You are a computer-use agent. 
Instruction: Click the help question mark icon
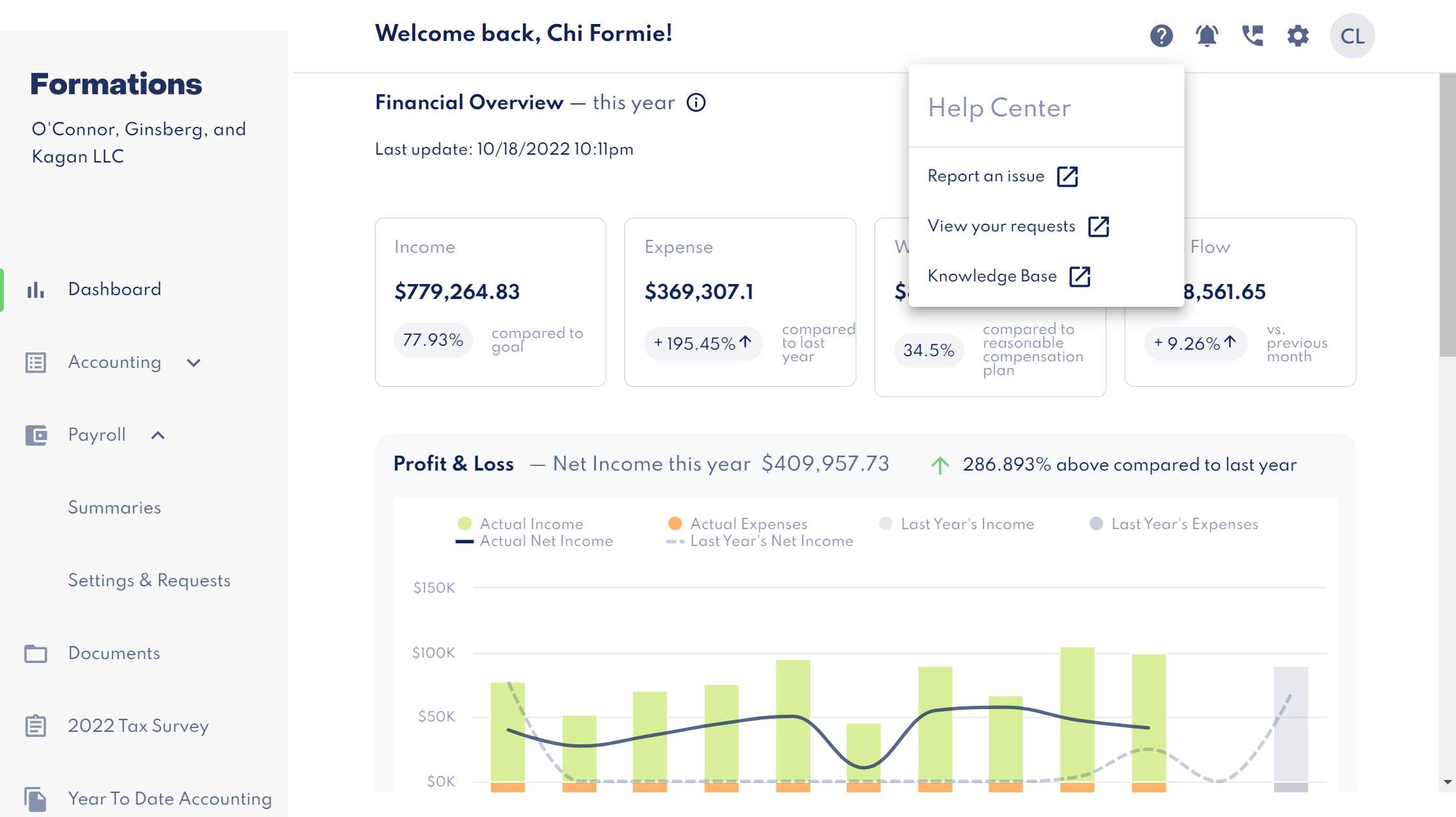(1161, 36)
